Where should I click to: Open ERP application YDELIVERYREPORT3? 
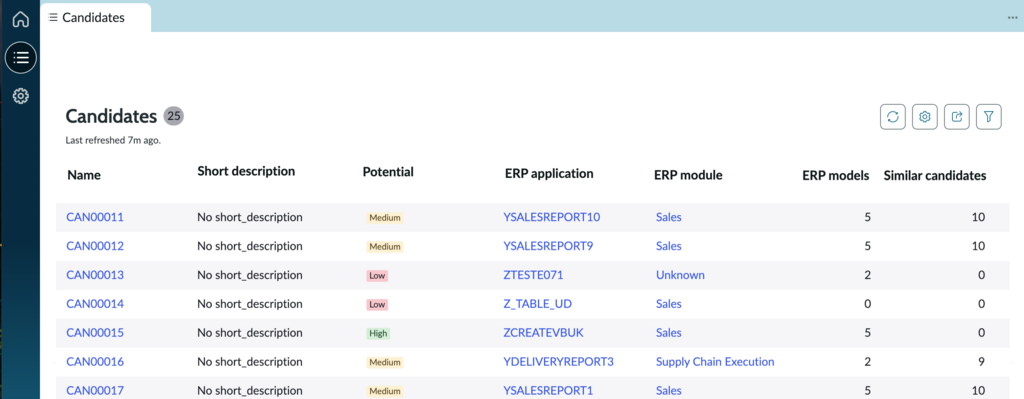pyautogui.click(x=558, y=362)
